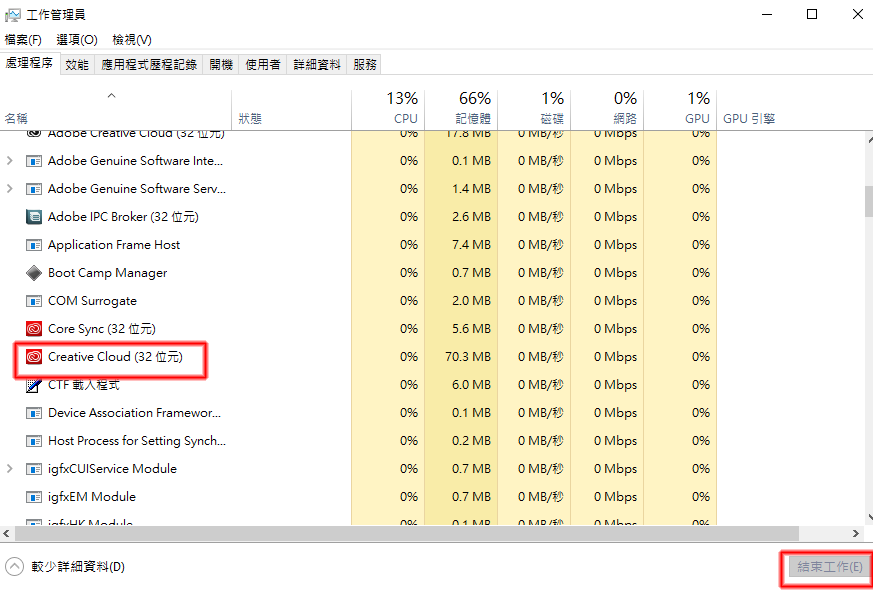Select the CTF 載入程式 pen icon
The height and width of the screenshot is (591, 873).
tap(35, 385)
